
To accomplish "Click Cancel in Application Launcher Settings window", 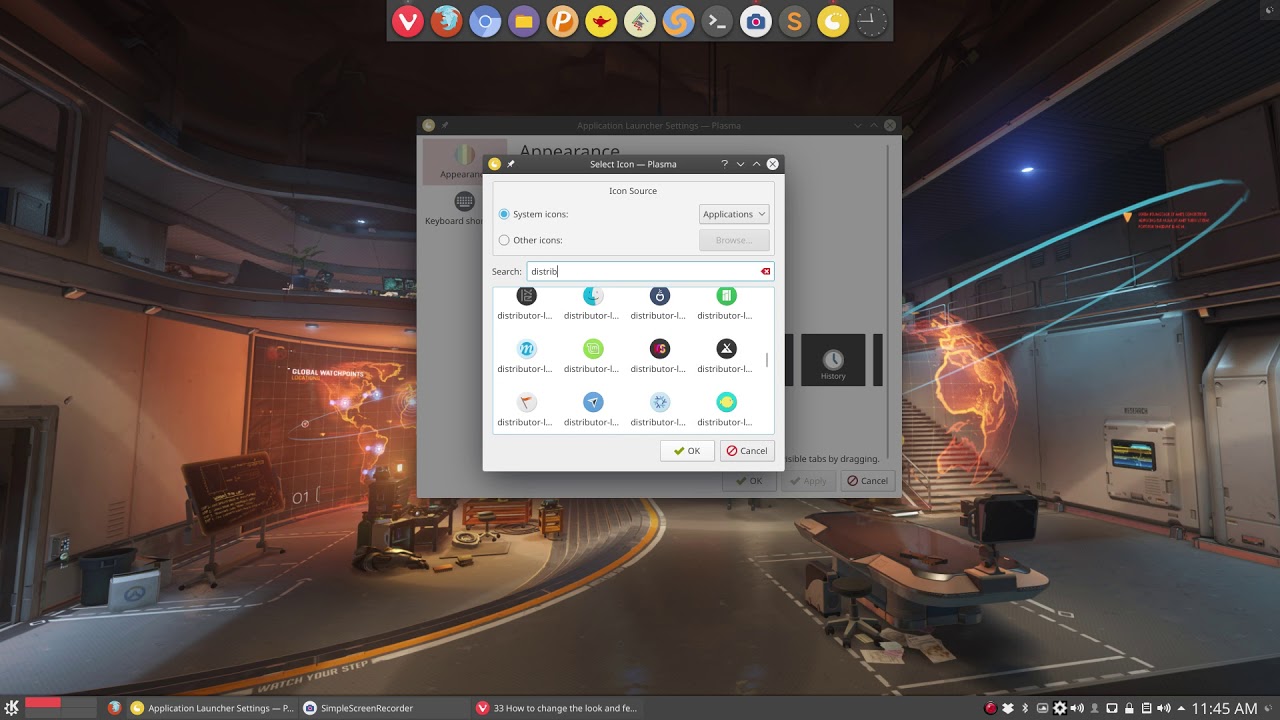I will coord(867,481).
